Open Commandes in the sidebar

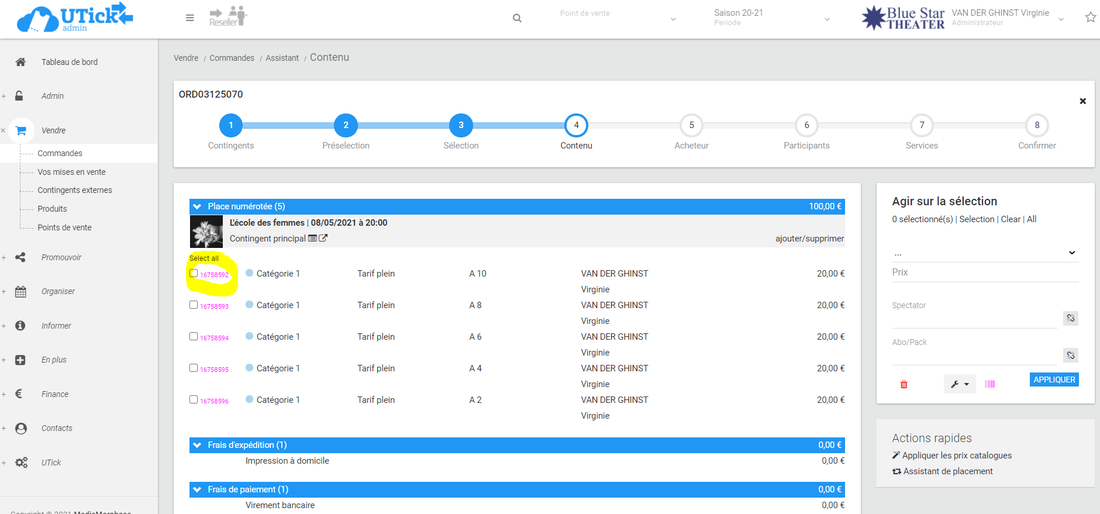[x=60, y=153]
